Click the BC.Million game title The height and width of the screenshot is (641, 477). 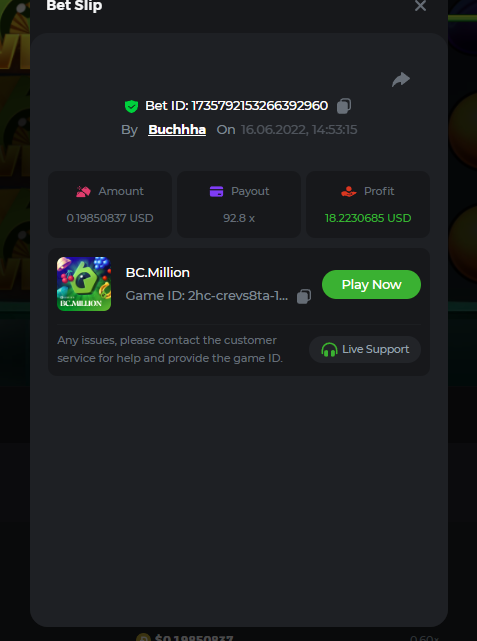(x=158, y=273)
